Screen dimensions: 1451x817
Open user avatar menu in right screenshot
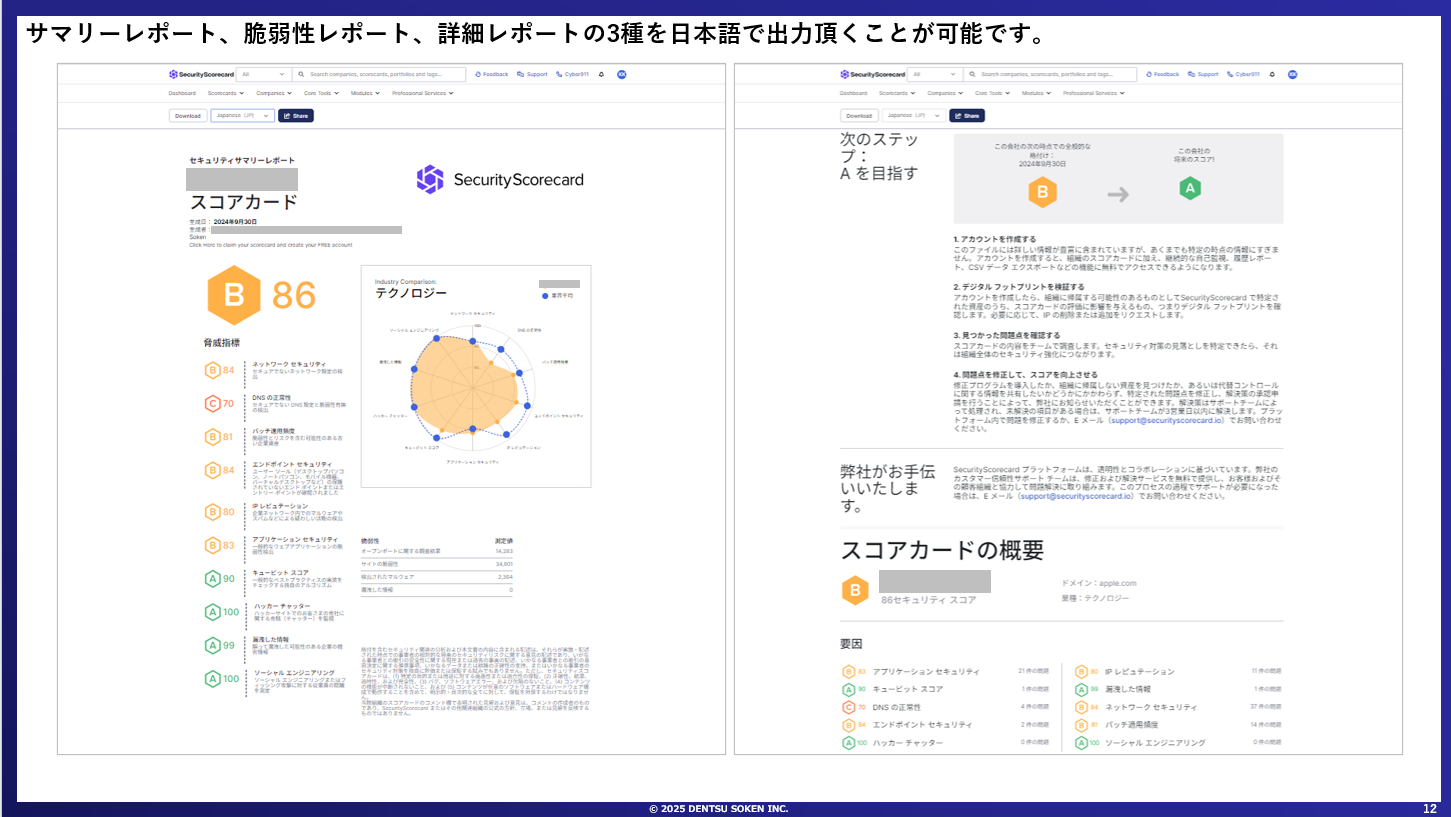click(1292, 74)
